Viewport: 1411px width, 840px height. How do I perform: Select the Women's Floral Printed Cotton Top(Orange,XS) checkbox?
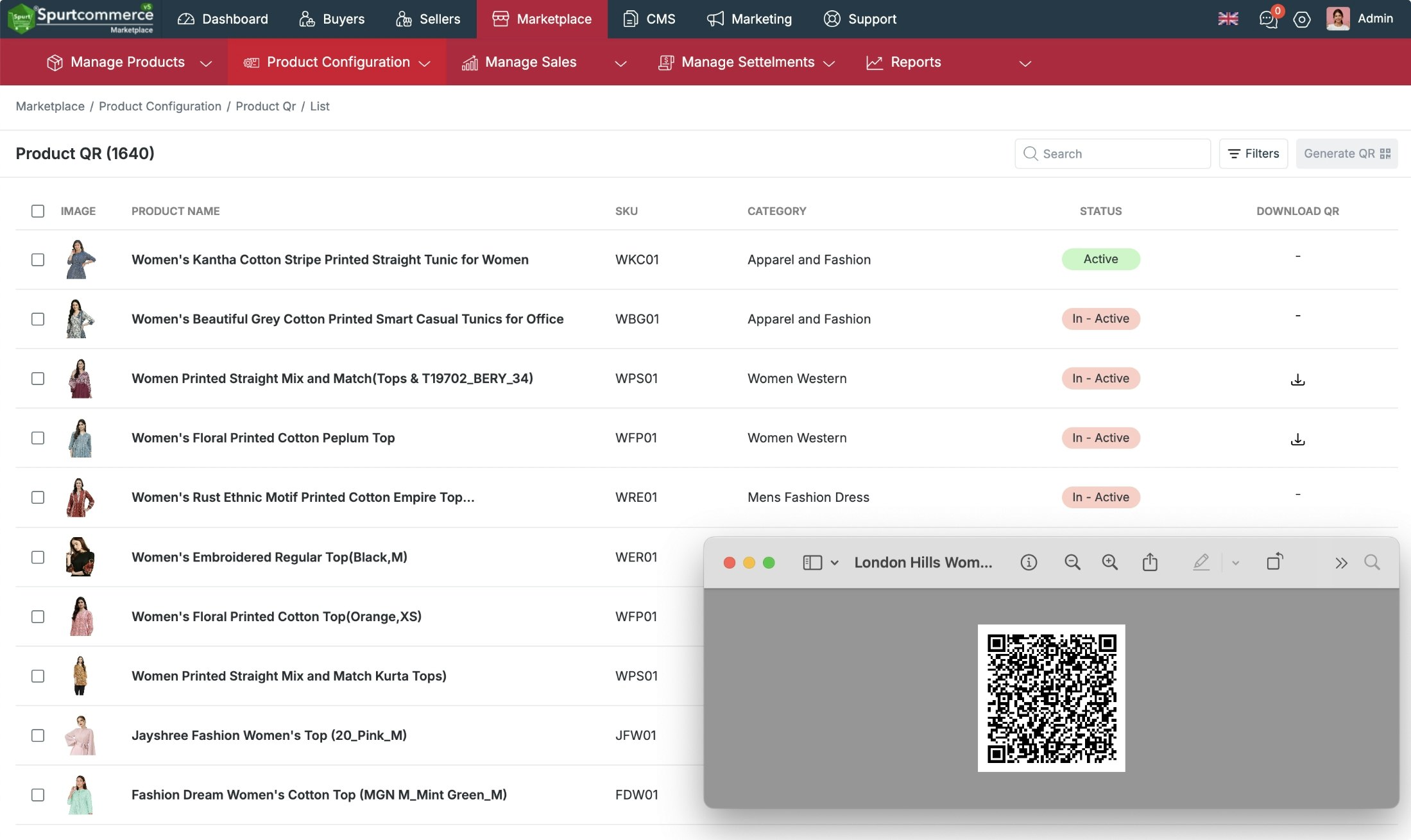pos(38,617)
